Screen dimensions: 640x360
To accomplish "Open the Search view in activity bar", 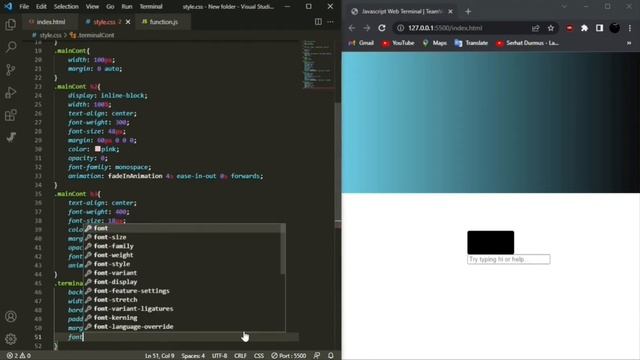I will click(x=11, y=47).
